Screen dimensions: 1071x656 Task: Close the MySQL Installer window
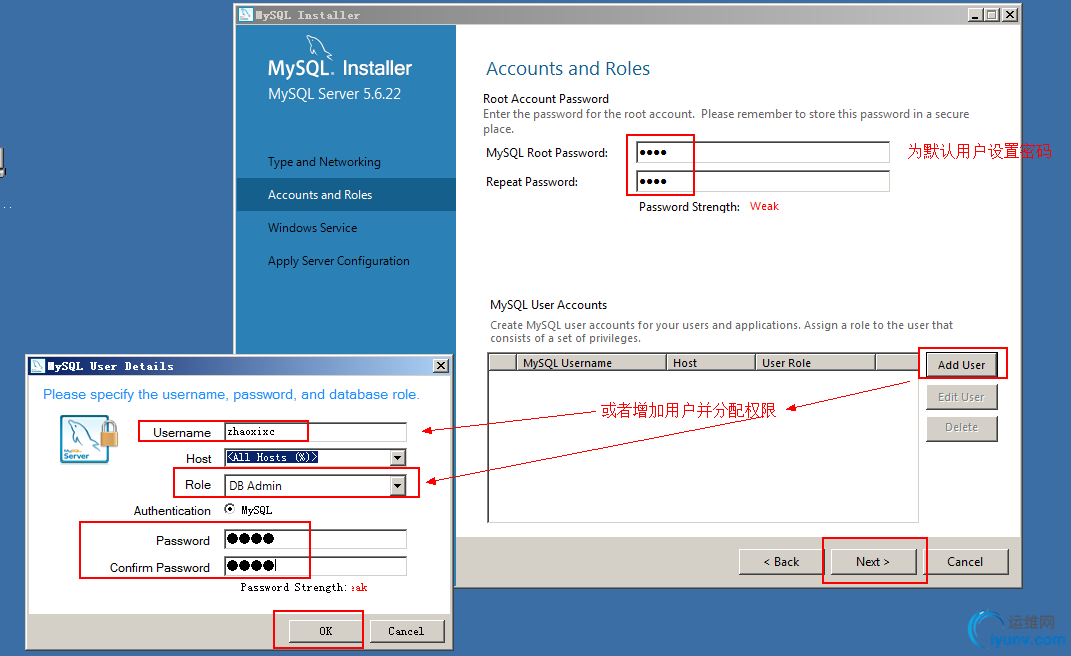point(1010,14)
